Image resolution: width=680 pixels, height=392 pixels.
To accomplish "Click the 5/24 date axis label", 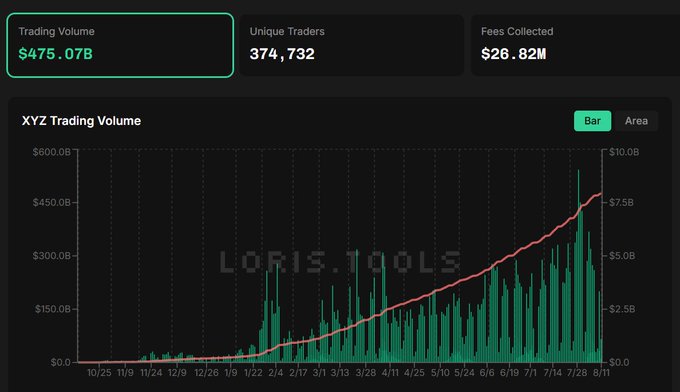I will tap(464, 373).
